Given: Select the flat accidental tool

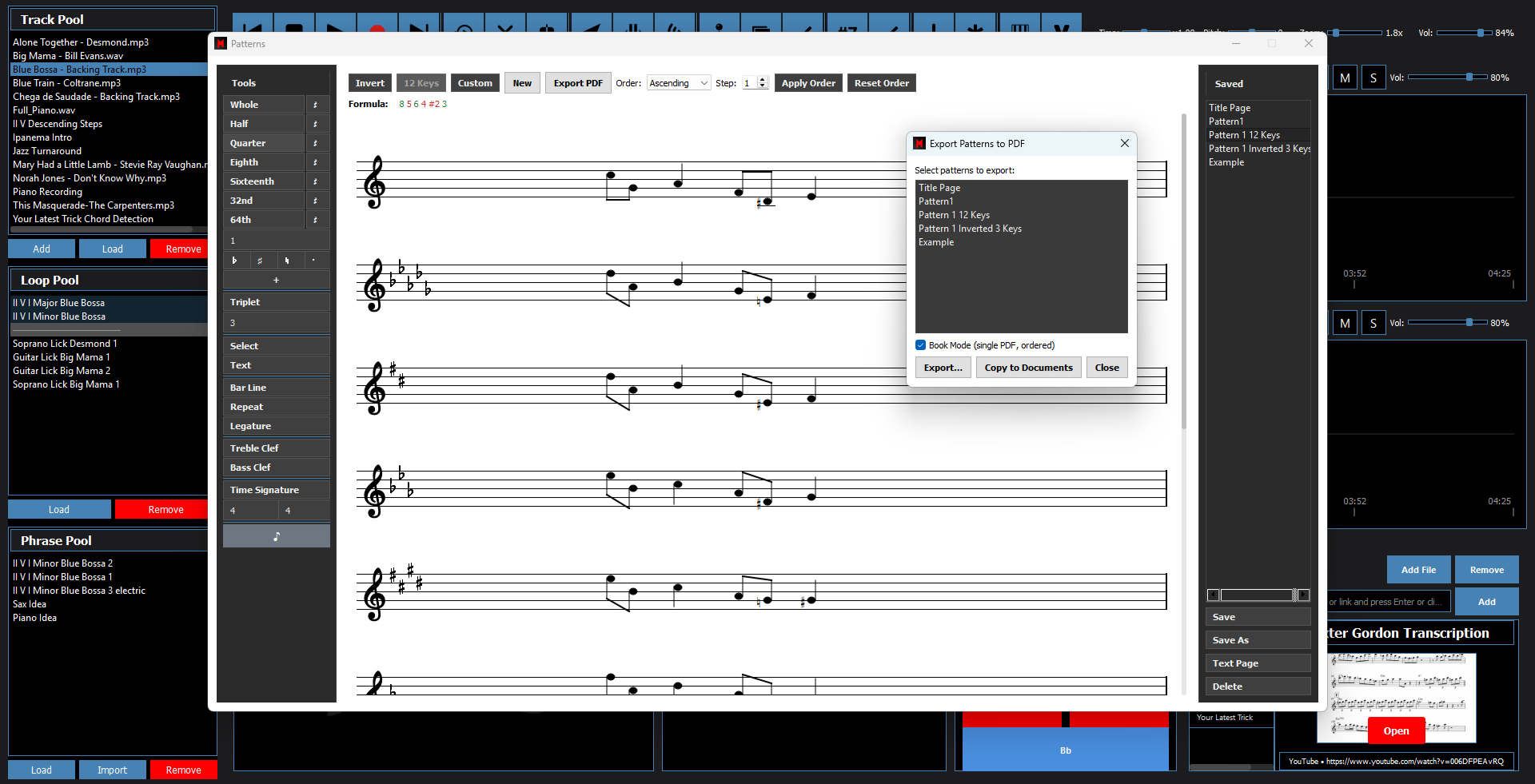Looking at the screenshot, I should pyautogui.click(x=234, y=261).
